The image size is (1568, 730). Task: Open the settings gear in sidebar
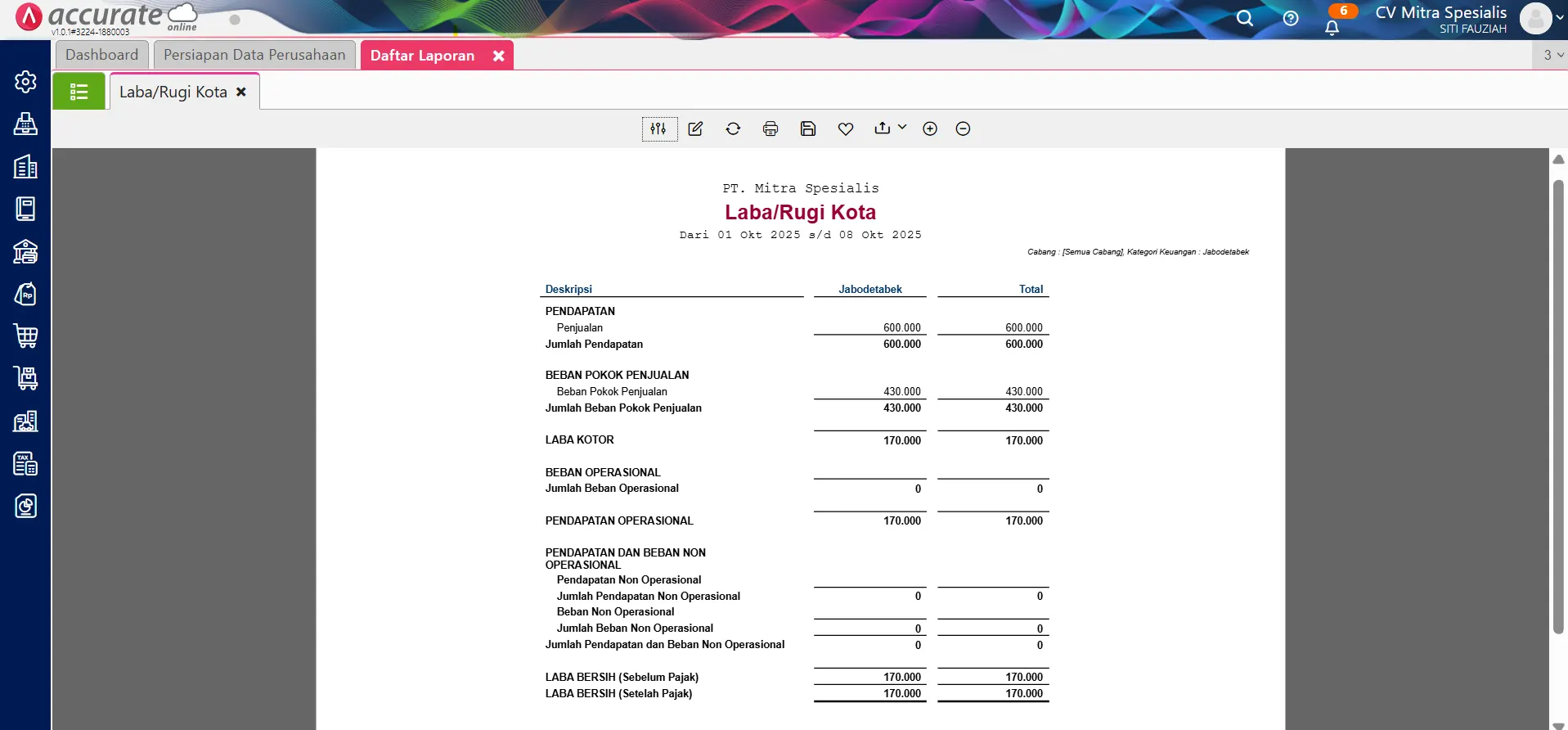pos(25,82)
